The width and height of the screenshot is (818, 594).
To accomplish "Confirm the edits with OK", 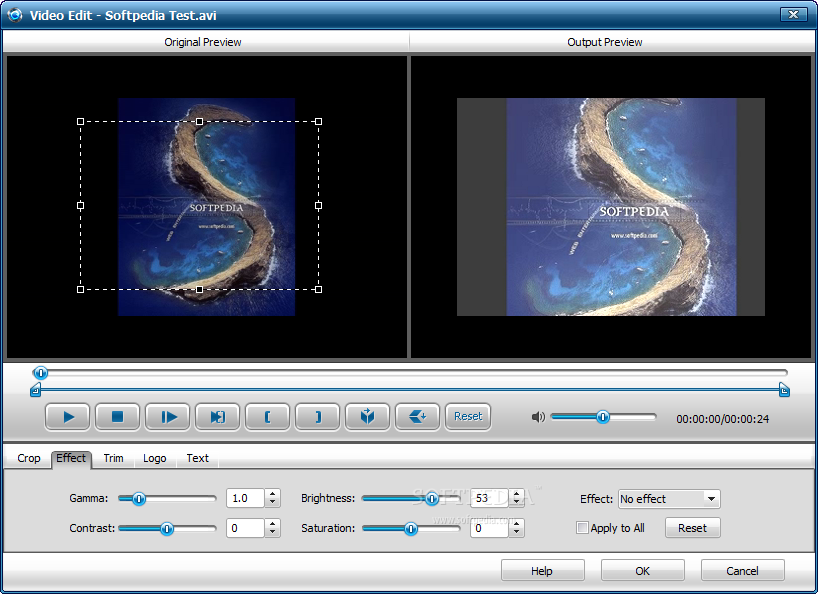I will coord(643,571).
